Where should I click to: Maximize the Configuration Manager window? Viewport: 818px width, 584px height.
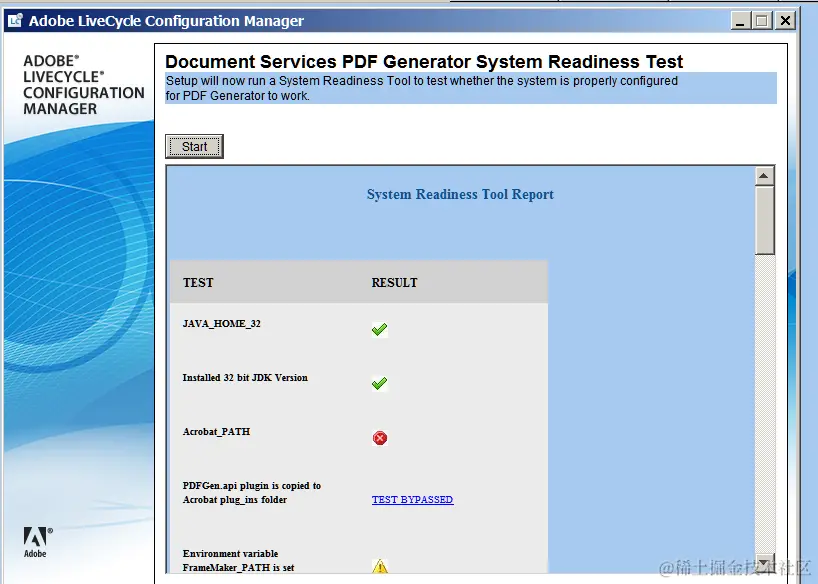tap(762, 21)
